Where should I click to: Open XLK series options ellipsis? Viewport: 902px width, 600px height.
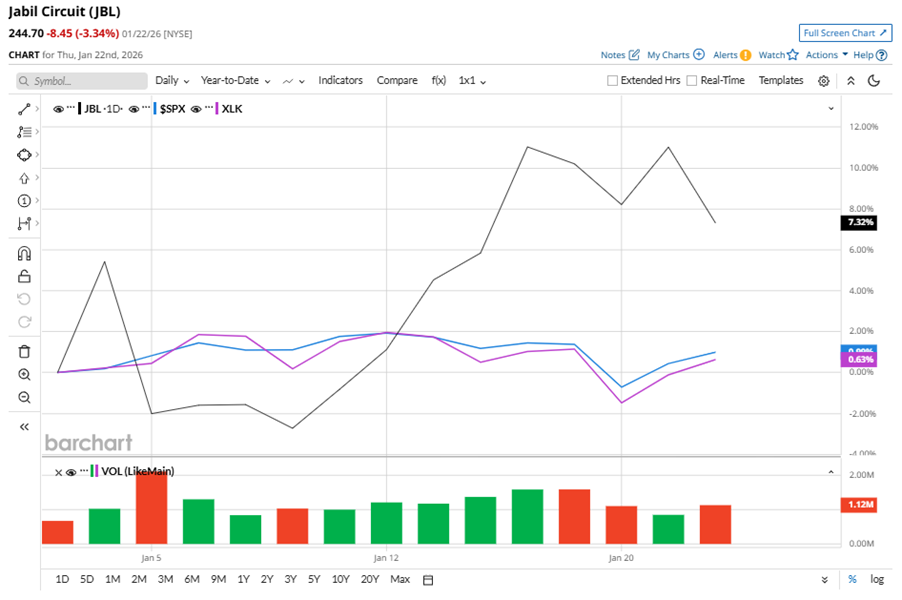[208, 108]
